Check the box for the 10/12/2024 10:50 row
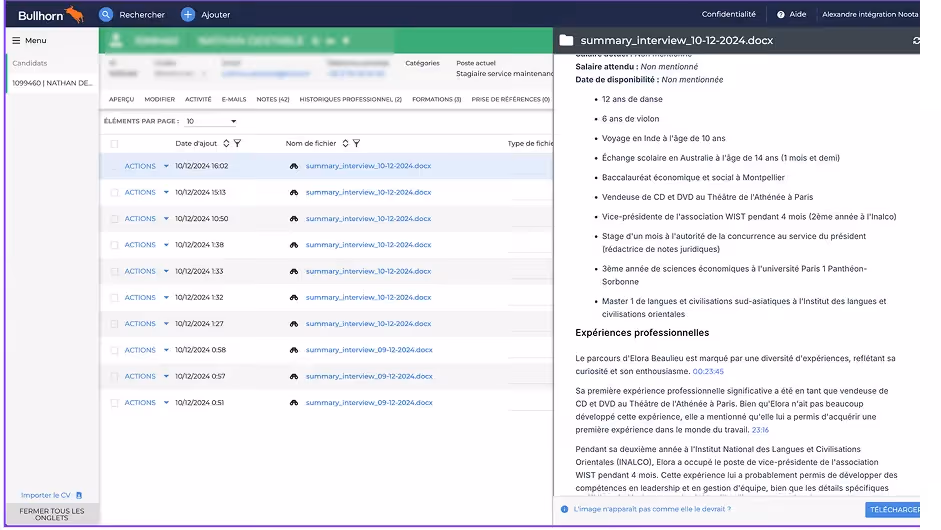This screenshot has height=530, width=941. pos(115,219)
